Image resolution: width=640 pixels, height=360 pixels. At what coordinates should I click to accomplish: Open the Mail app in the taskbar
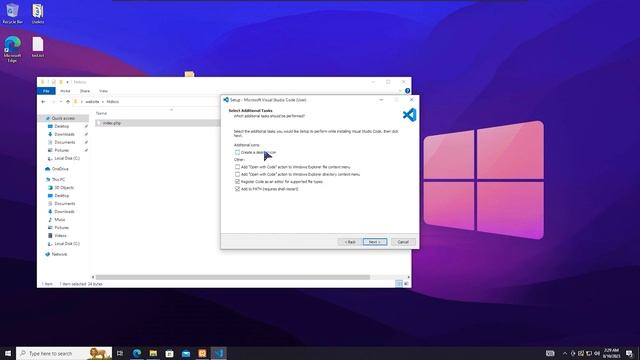coord(186,353)
